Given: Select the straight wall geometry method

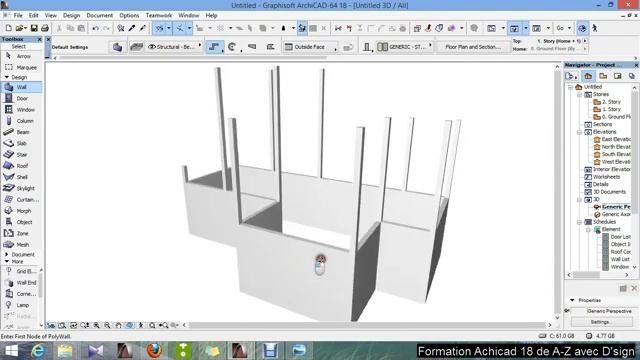Looking at the screenshot, I should pyautogui.click(x=214, y=47).
